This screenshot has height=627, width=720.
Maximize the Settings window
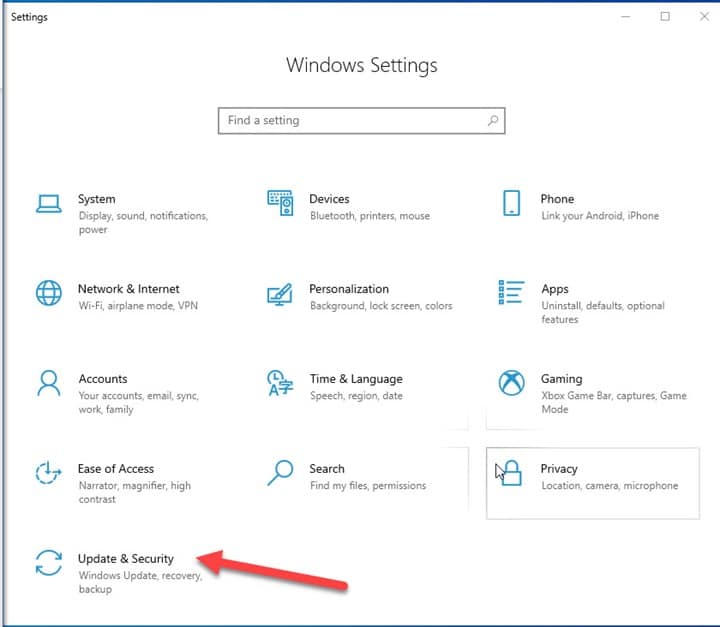[x=665, y=17]
